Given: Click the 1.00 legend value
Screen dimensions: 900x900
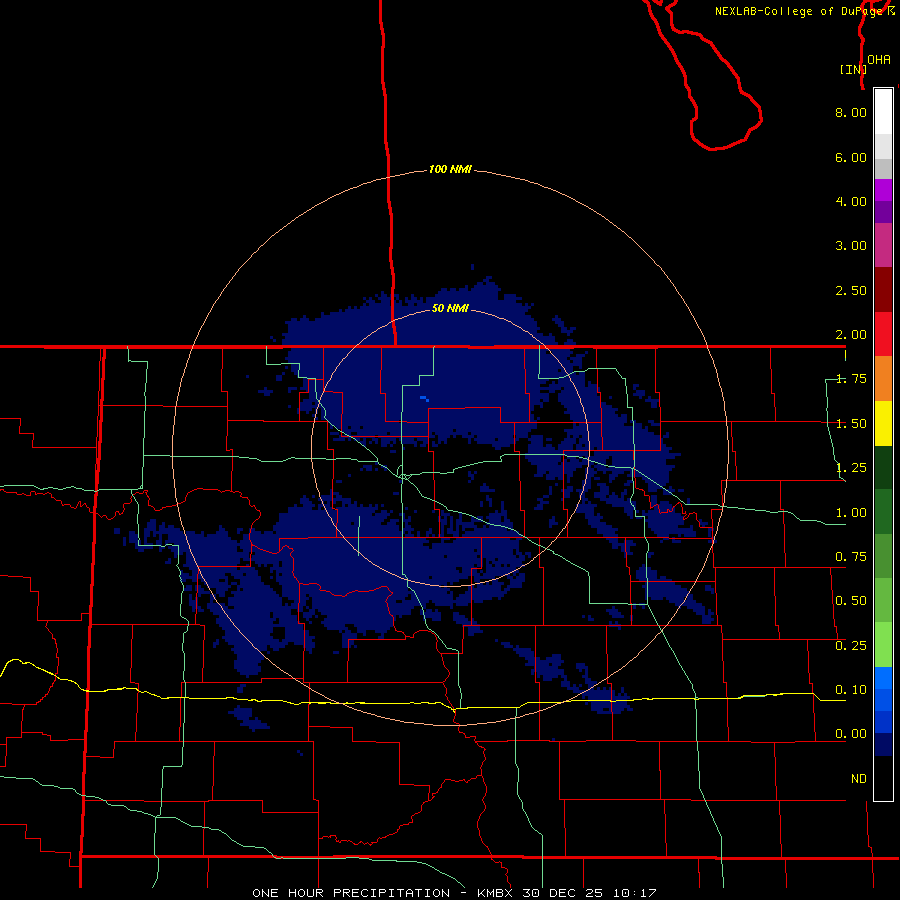Looking at the screenshot, I should coord(851,513).
